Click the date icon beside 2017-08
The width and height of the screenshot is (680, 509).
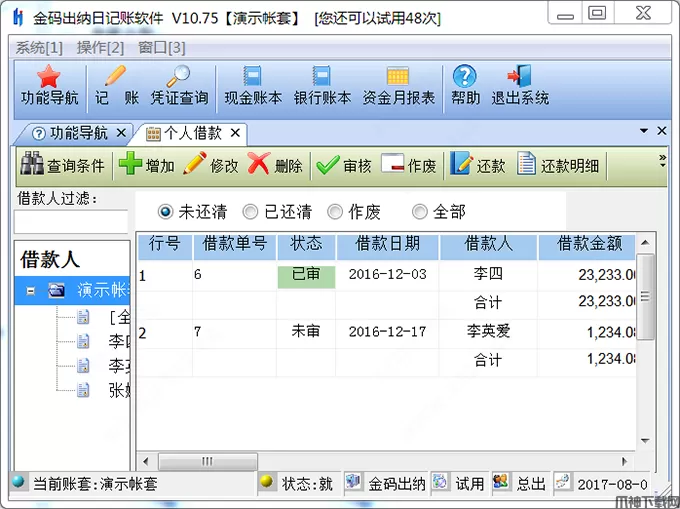562,481
